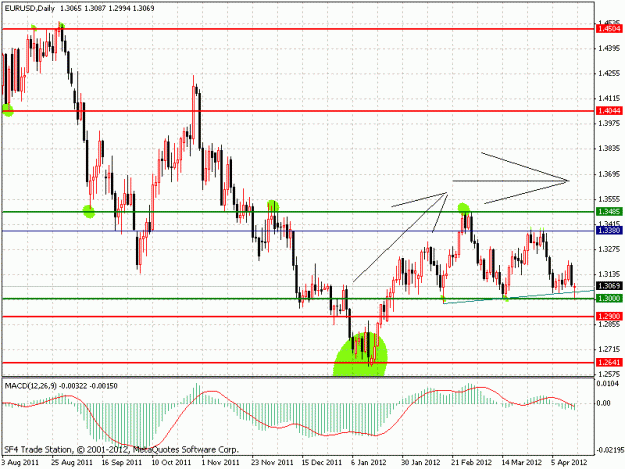Screen dimensions: 625x469
Task: Select the red horizontal line at 1.4504
Action: tap(298, 29)
